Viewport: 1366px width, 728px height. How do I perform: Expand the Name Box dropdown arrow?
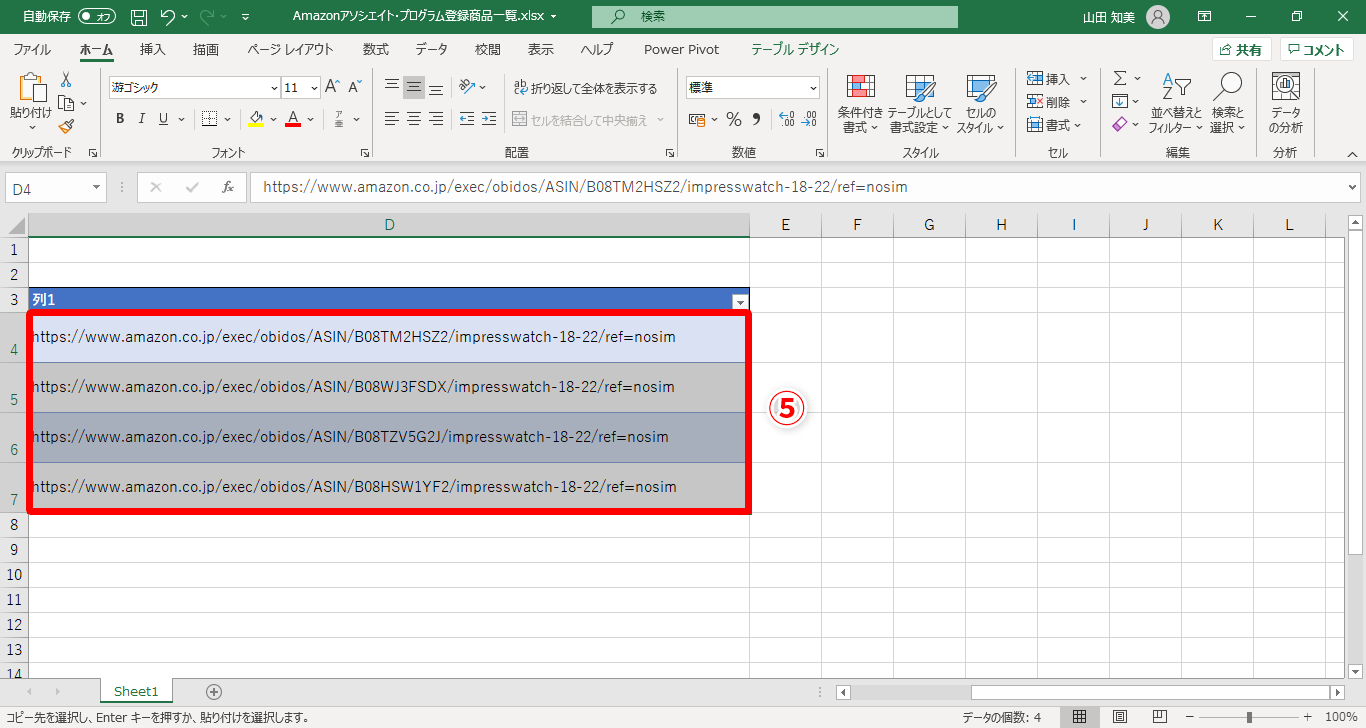[97, 188]
